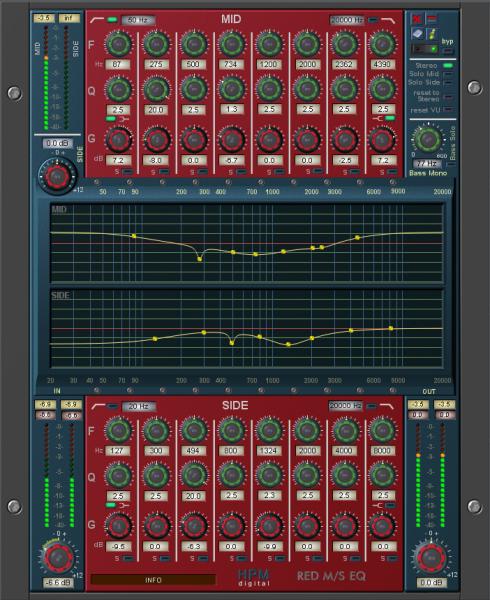Click the SIDE low-pass curve symbol
The image size is (490, 600).
(387, 406)
